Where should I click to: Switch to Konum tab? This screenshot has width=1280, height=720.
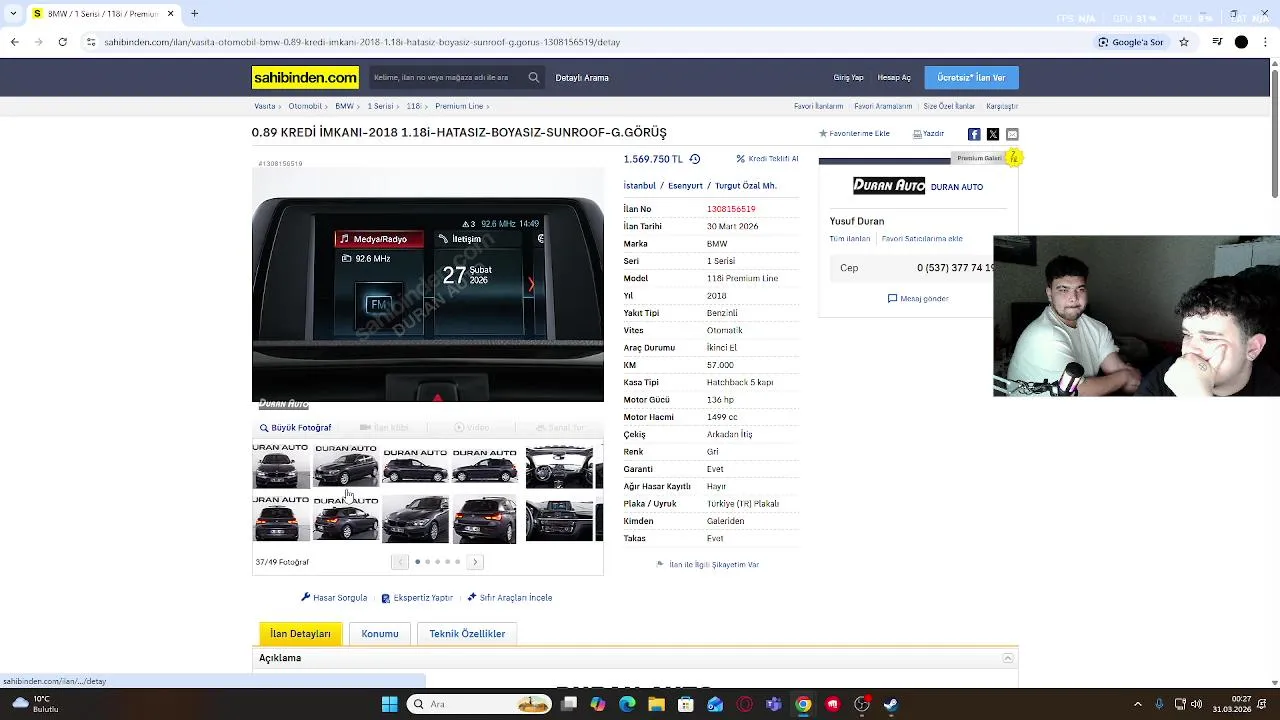[x=380, y=634]
